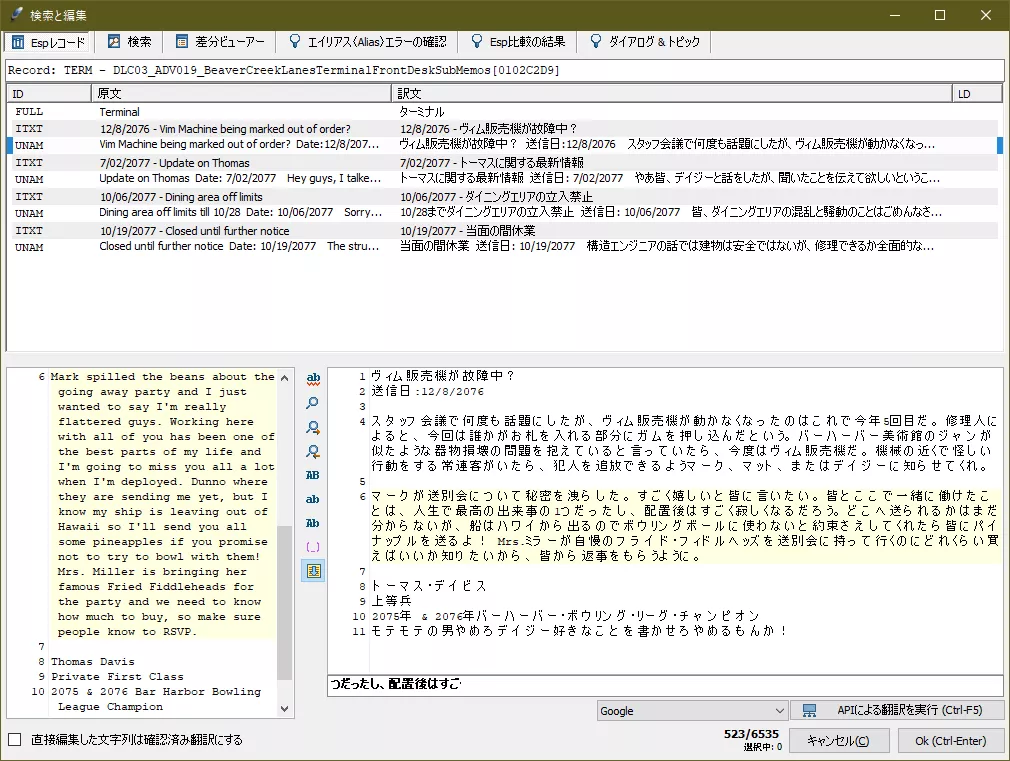Open the ダイアログ & トピック tab
This screenshot has height=761, width=1010.
[x=645, y=42]
